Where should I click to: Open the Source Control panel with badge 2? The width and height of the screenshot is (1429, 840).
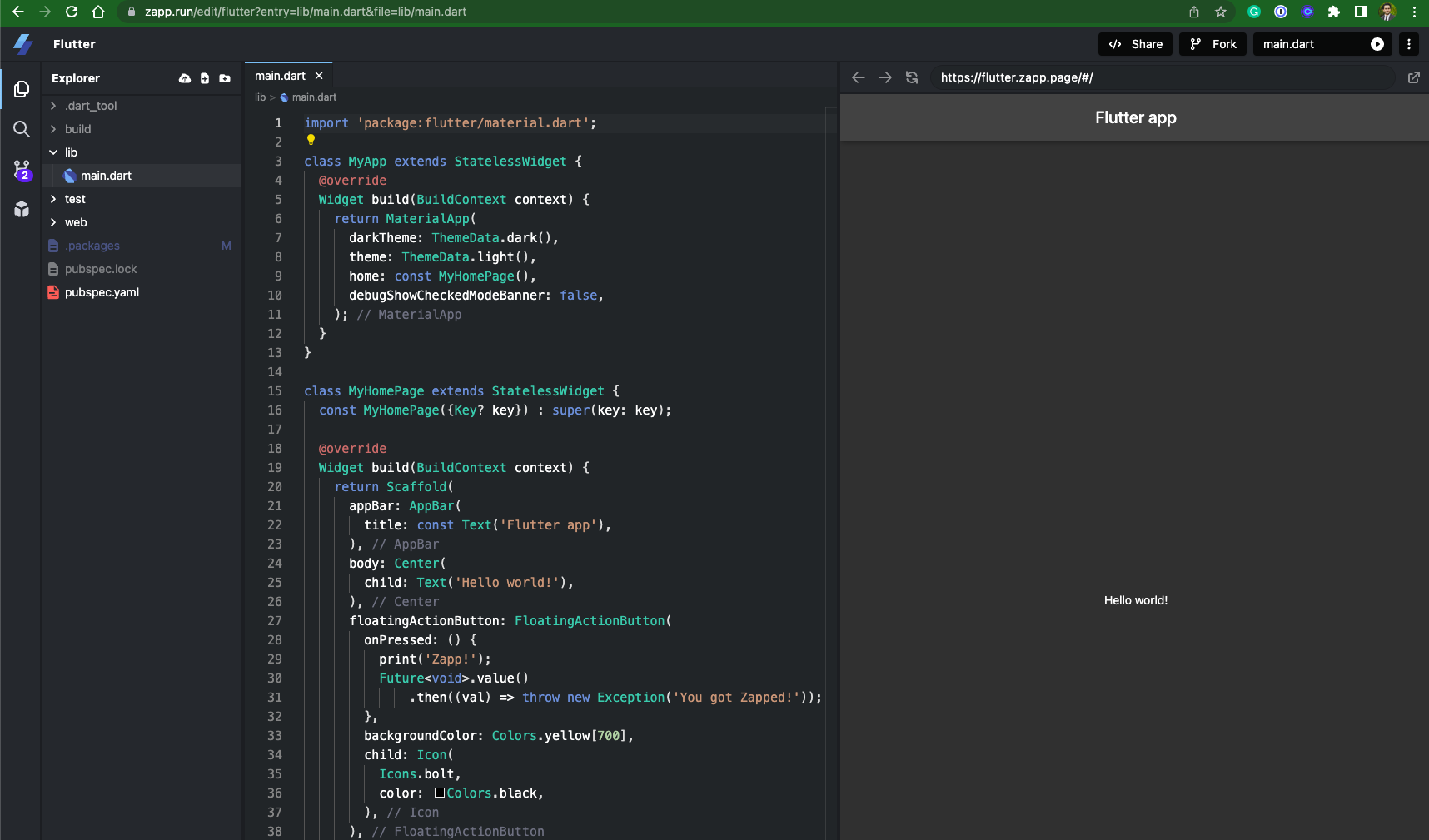pyautogui.click(x=22, y=170)
